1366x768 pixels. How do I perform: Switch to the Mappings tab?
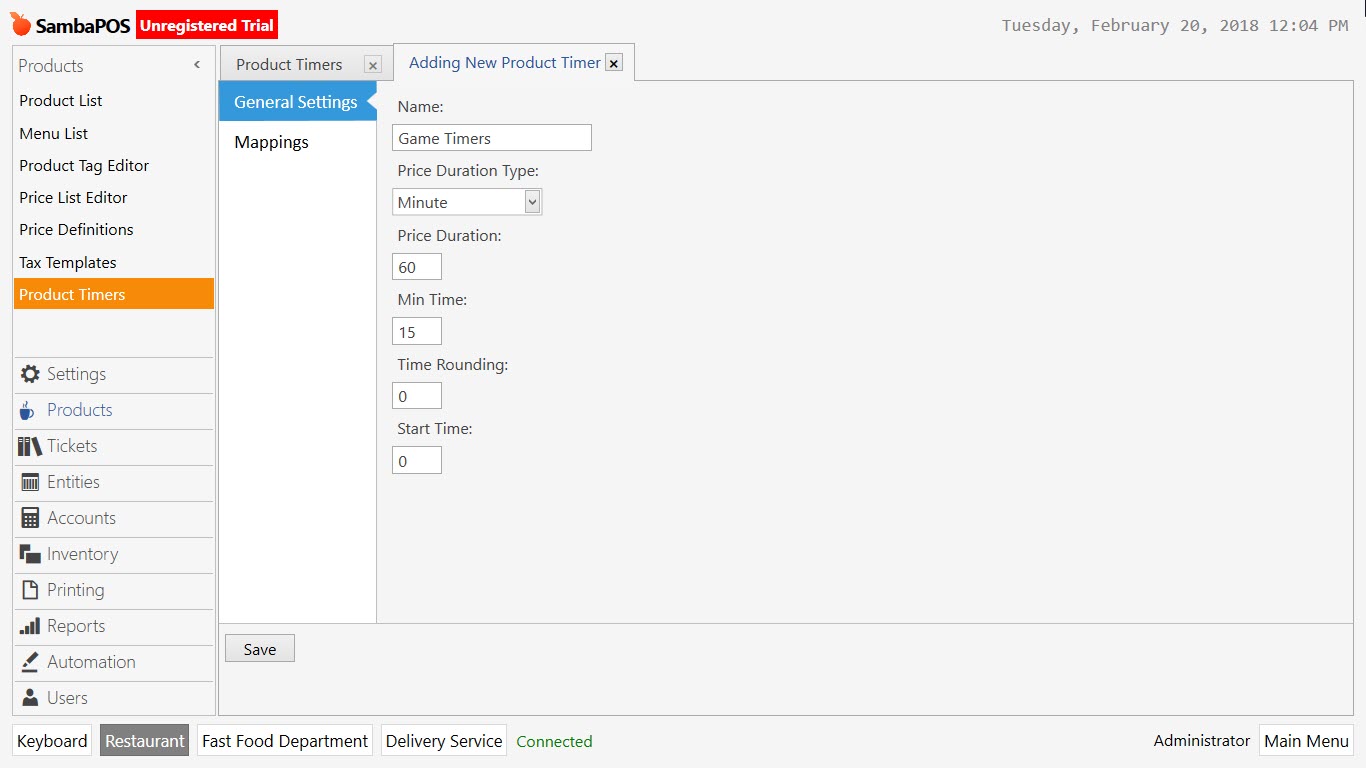[271, 142]
